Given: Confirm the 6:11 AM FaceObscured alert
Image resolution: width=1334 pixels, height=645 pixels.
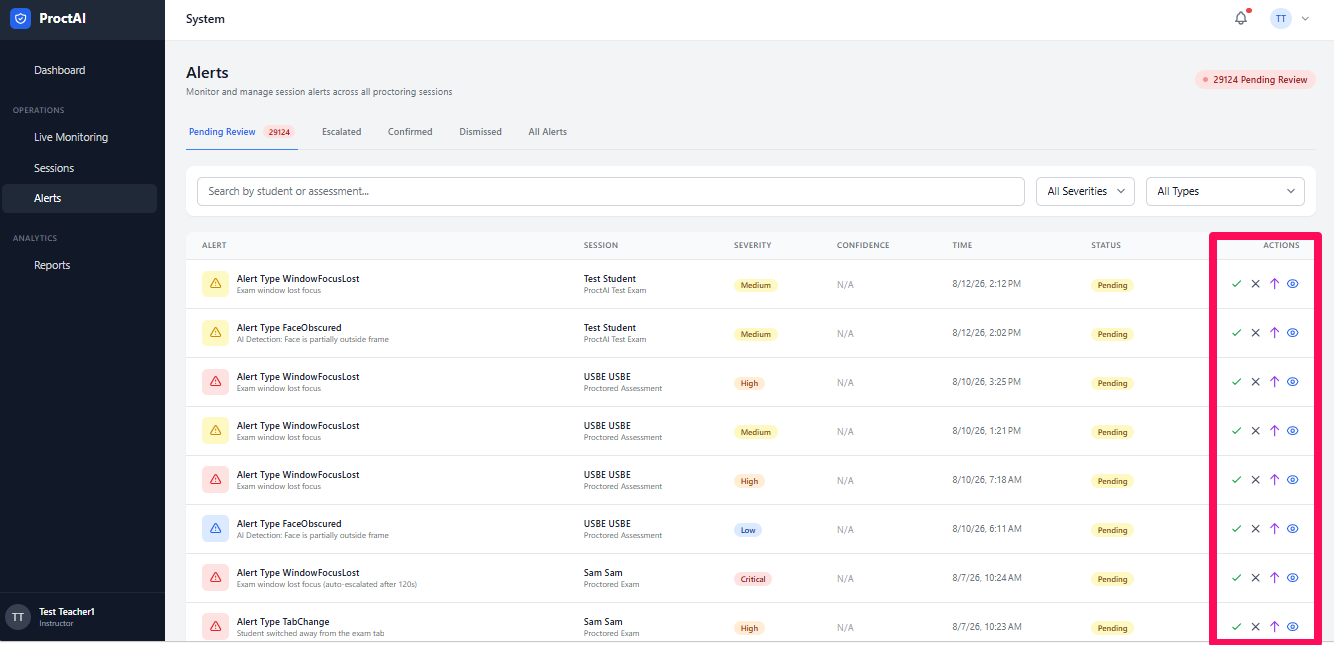Looking at the screenshot, I should coord(1236,529).
